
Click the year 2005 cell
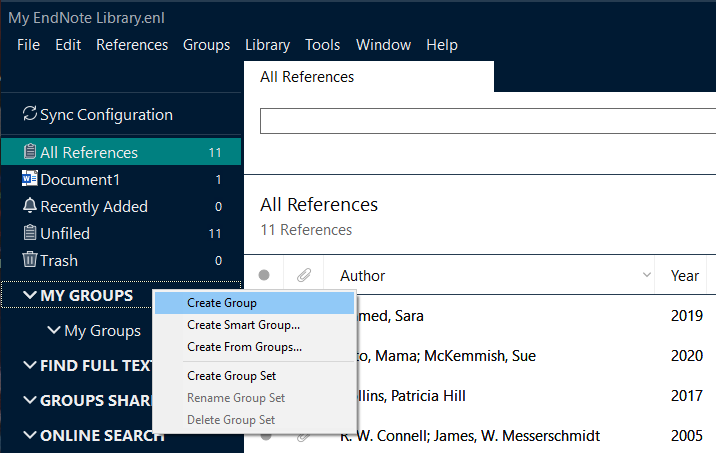(x=686, y=436)
